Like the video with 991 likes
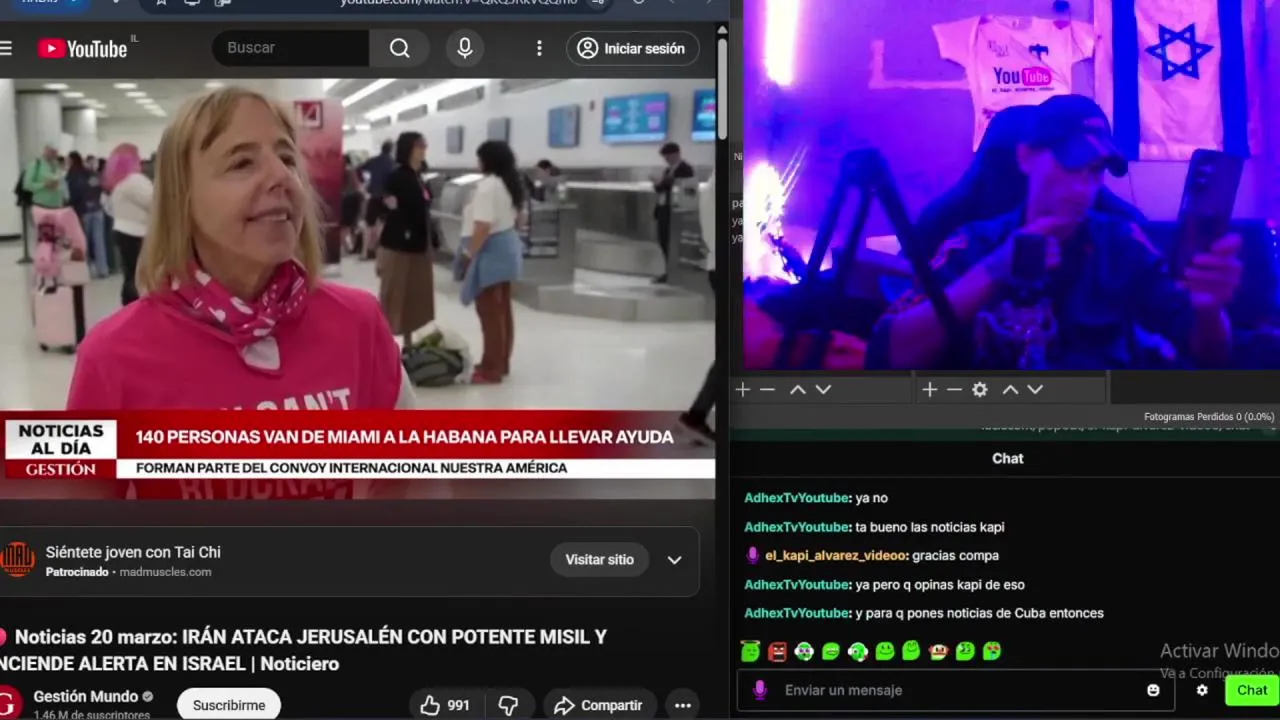This screenshot has width=1280, height=720. tap(445, 705)
